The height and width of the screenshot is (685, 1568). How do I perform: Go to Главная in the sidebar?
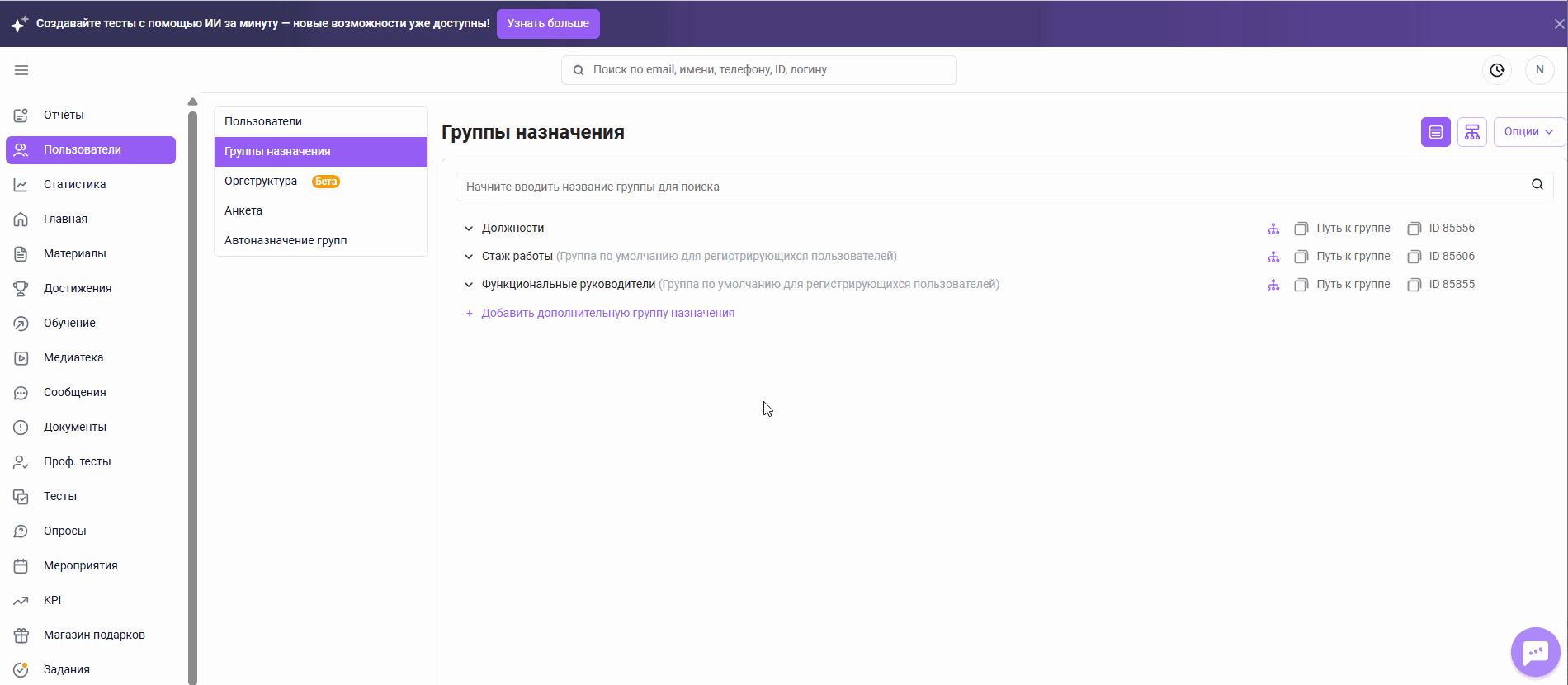click(x=91, y=219)
